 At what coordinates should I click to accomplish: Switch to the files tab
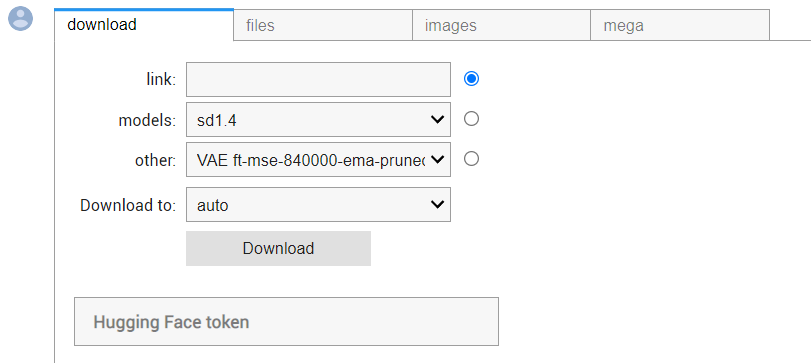[323, 25]
